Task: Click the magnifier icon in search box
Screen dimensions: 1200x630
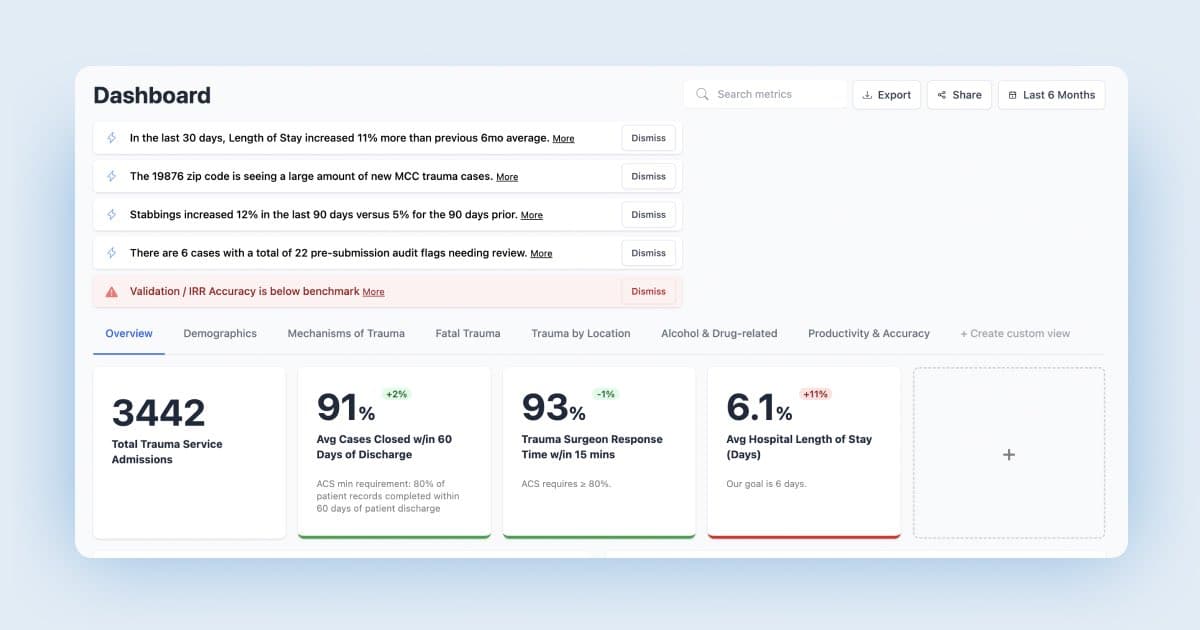Action: pos(703,94)
